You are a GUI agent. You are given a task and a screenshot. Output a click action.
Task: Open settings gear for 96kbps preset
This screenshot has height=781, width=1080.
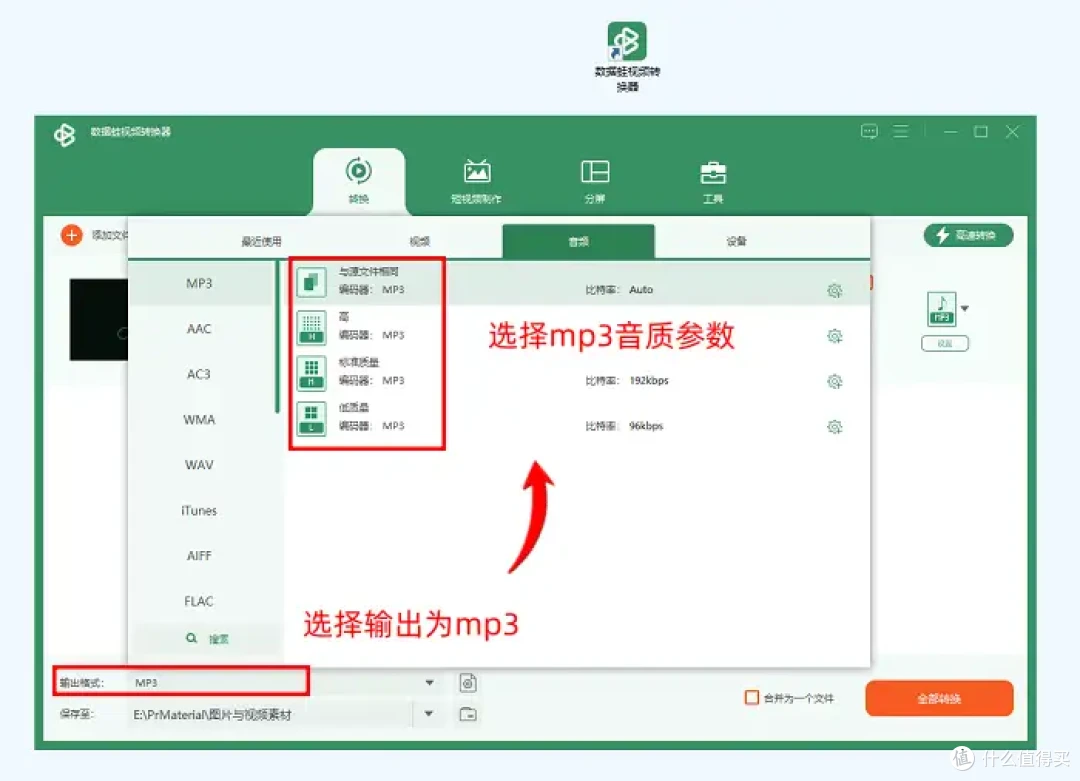834,427
